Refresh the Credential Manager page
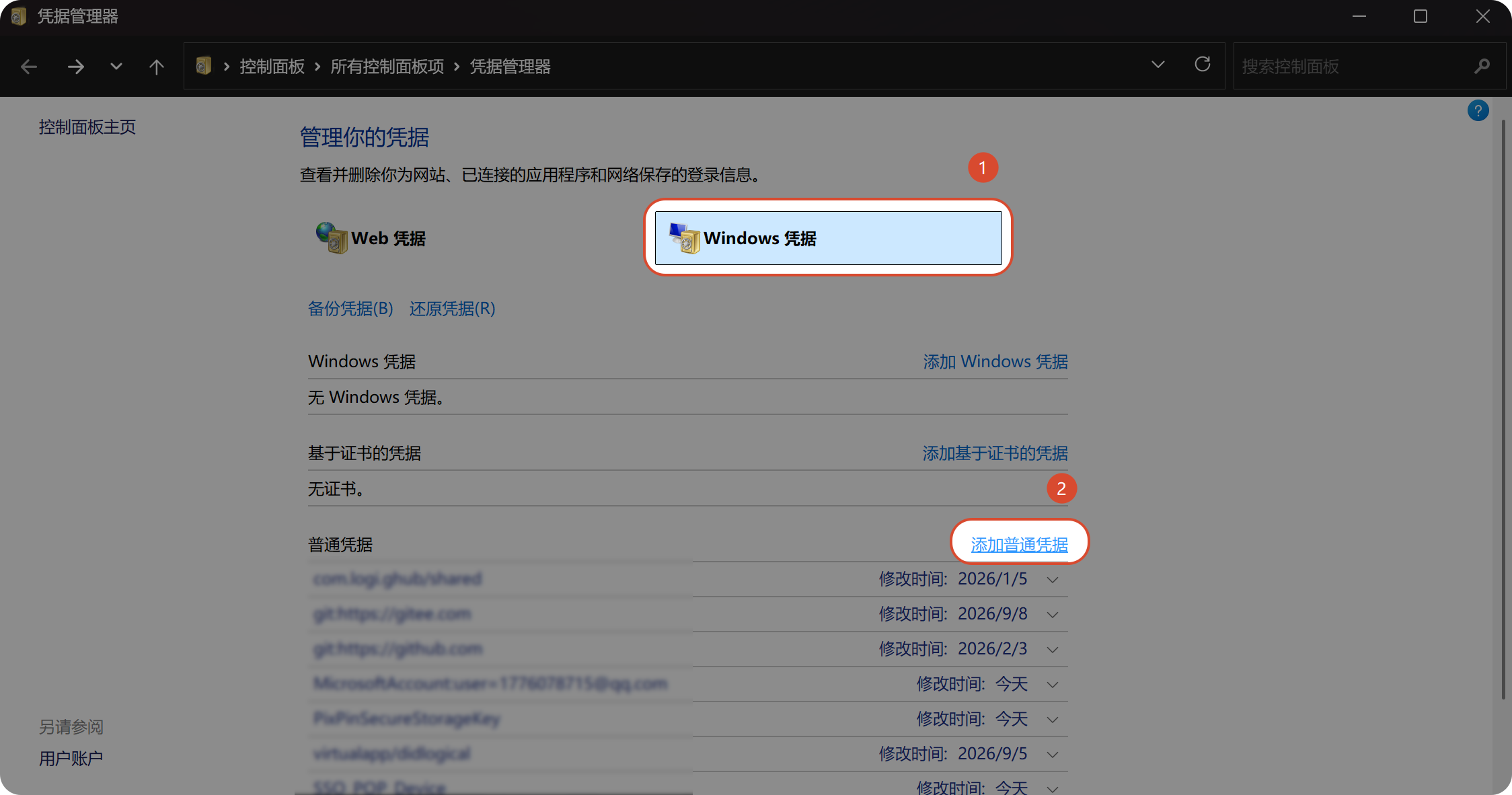 [1203, 65]
